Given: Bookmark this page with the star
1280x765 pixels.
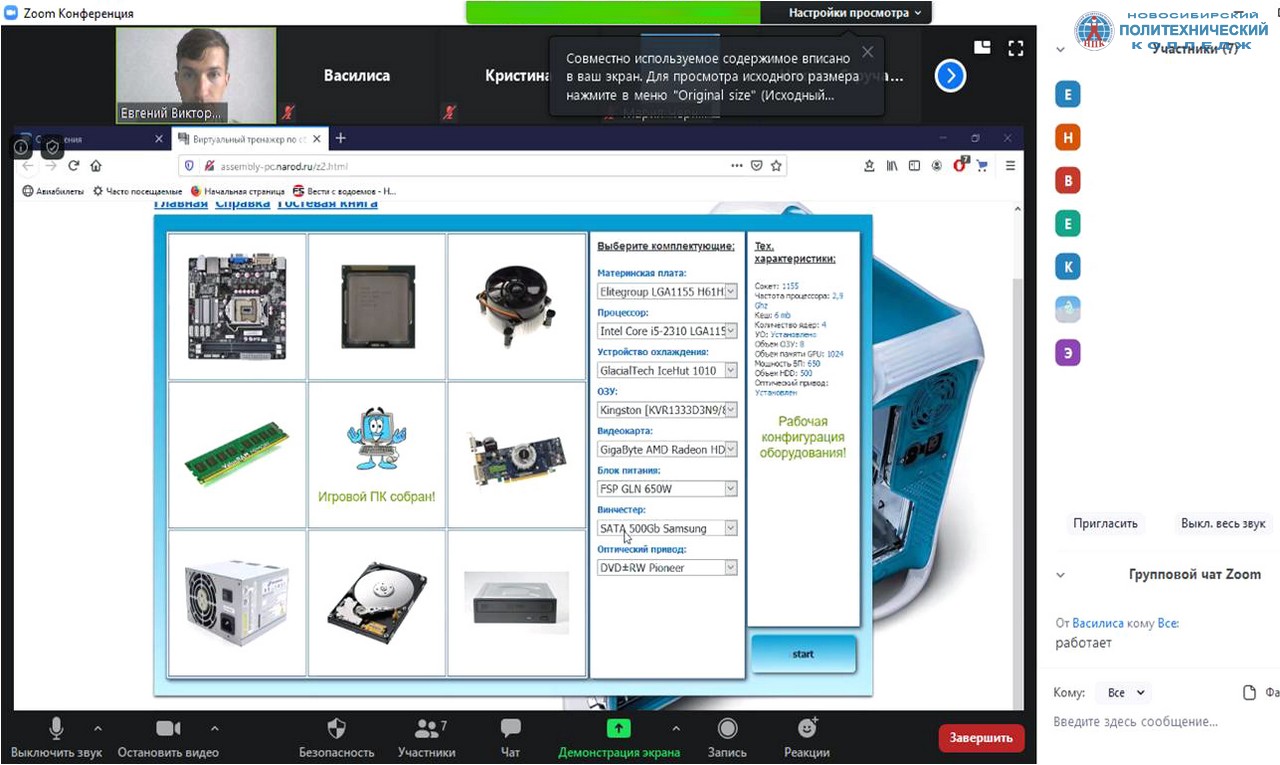Looking at the screenshot, I should coord(776,166).
